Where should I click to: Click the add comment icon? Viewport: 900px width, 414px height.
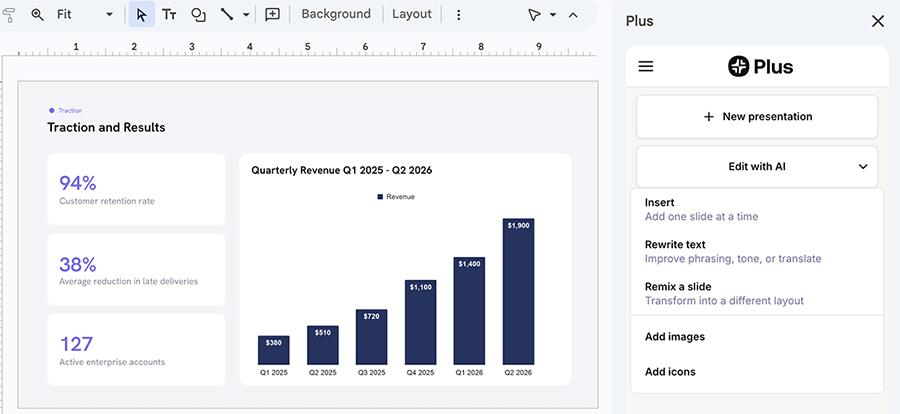click(x=272, y=14)
